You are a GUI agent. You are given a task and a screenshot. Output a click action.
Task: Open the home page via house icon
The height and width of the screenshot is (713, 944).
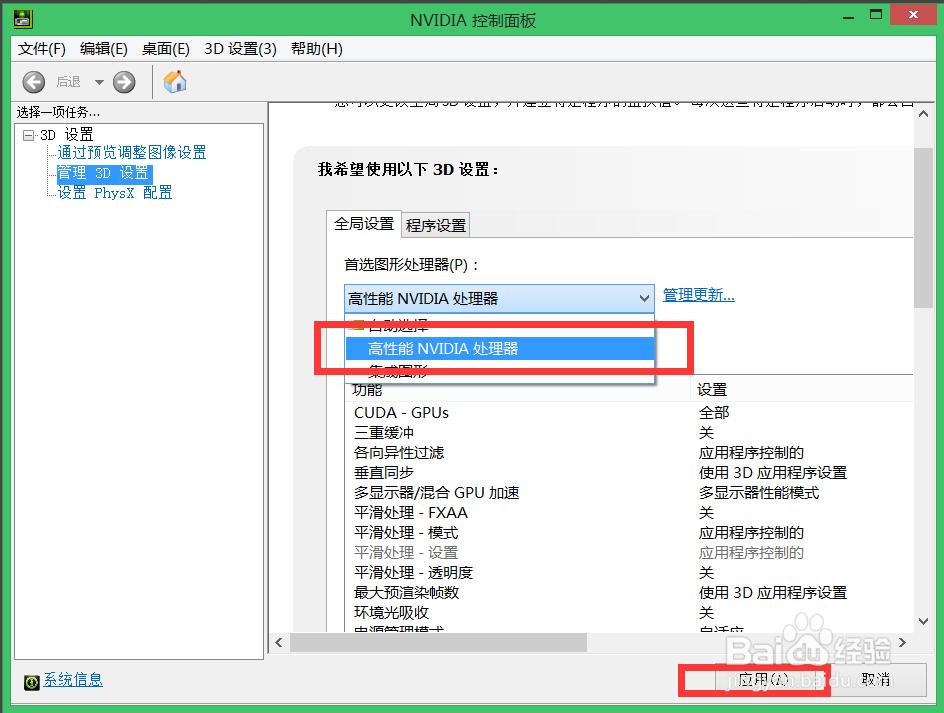pyautogui.click(x=175, y=82)
